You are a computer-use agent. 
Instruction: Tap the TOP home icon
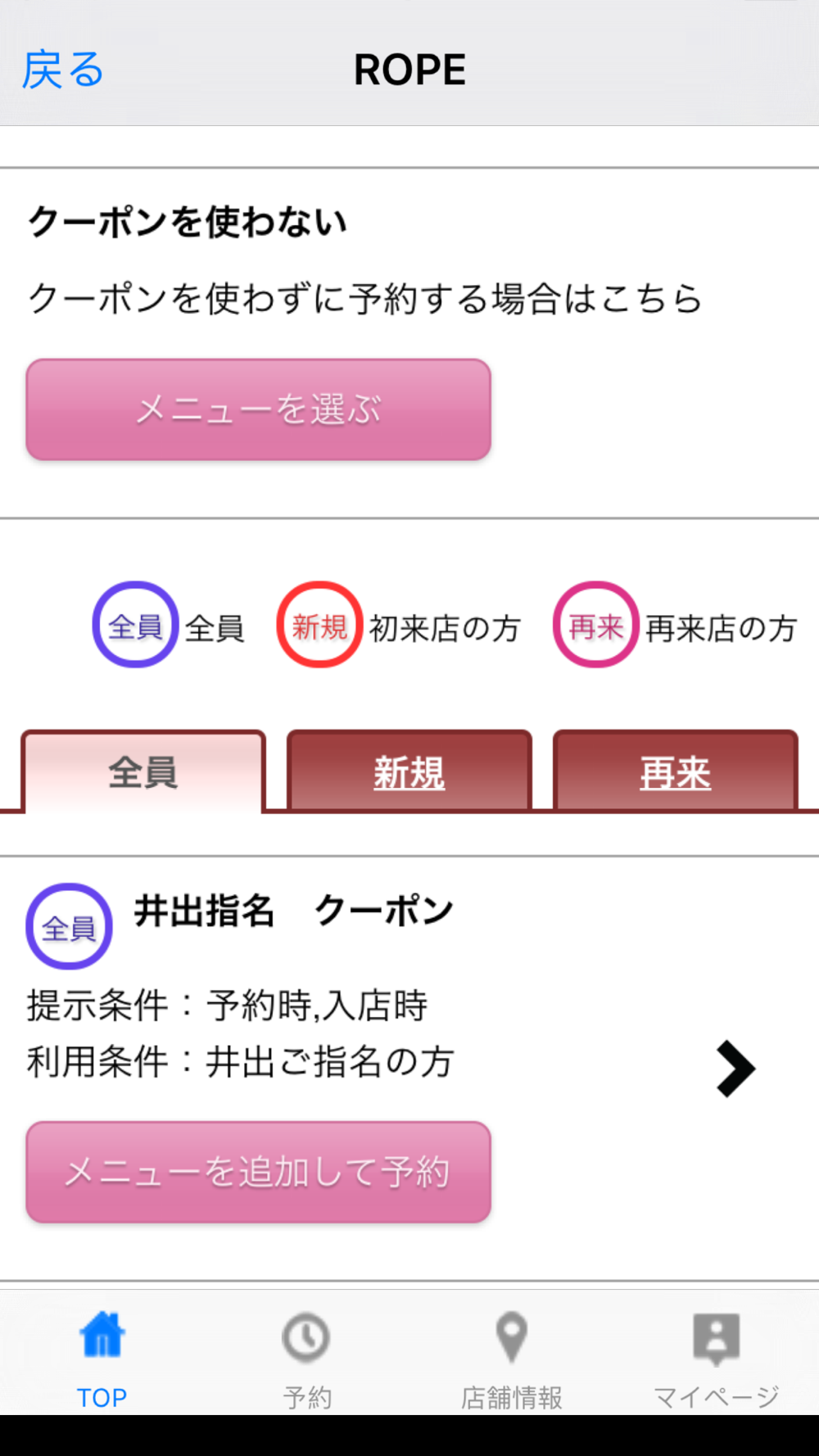[x=102, y=1336]
